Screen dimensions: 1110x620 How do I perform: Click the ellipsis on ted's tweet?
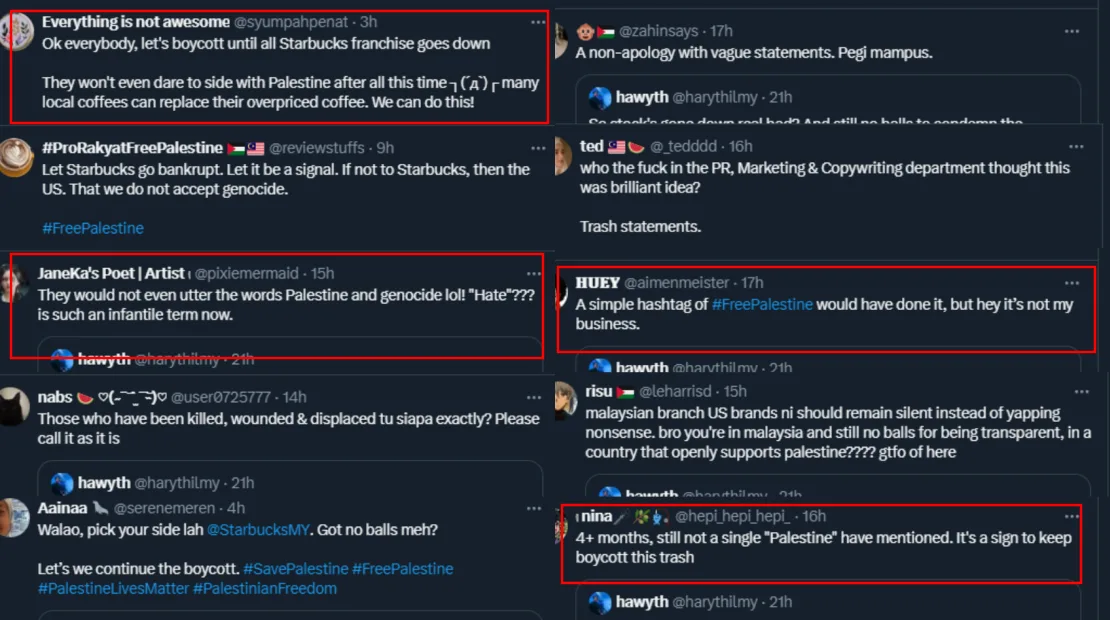[1072, 146]
